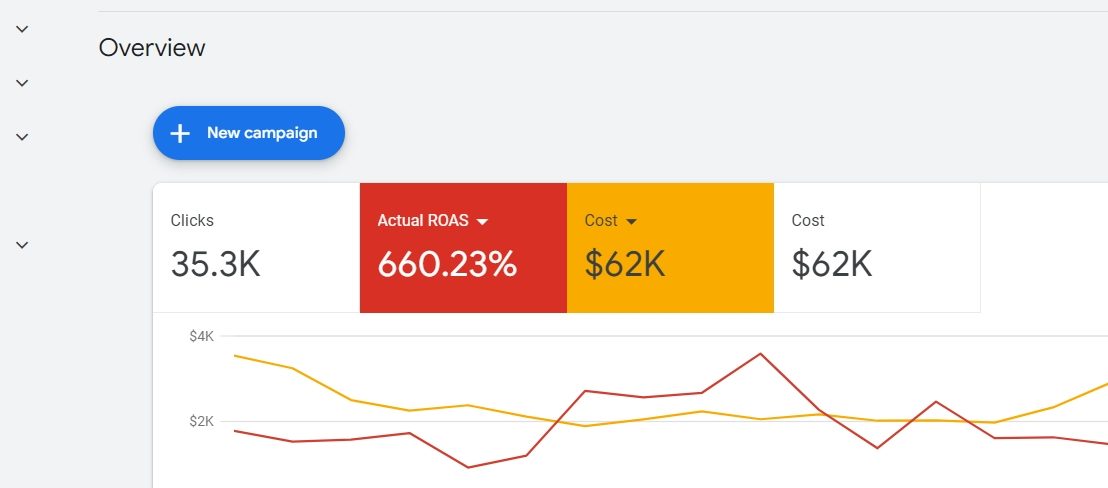Click the Overview page heading
The width and height of the screenshot is (1108, 488).
tap(152, 47)
